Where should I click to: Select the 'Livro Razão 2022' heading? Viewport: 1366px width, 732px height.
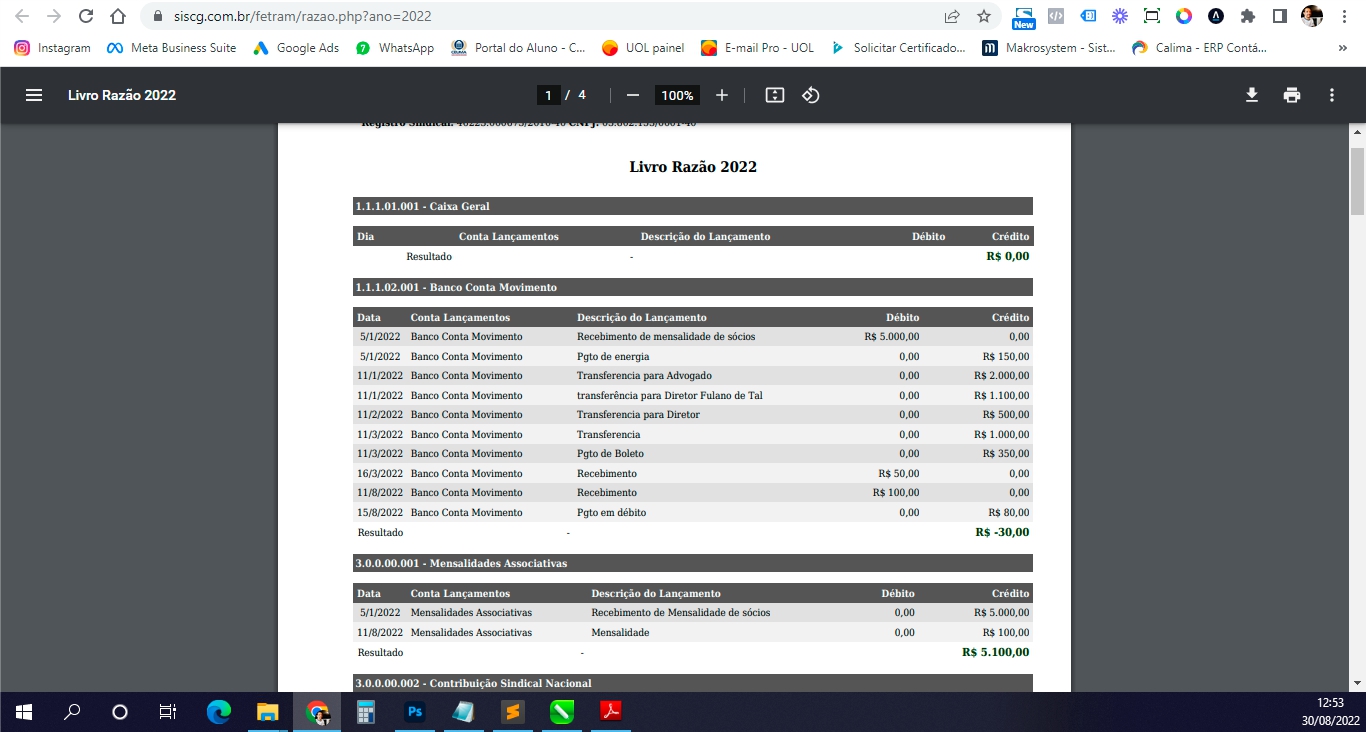click(x=693, y=167)
